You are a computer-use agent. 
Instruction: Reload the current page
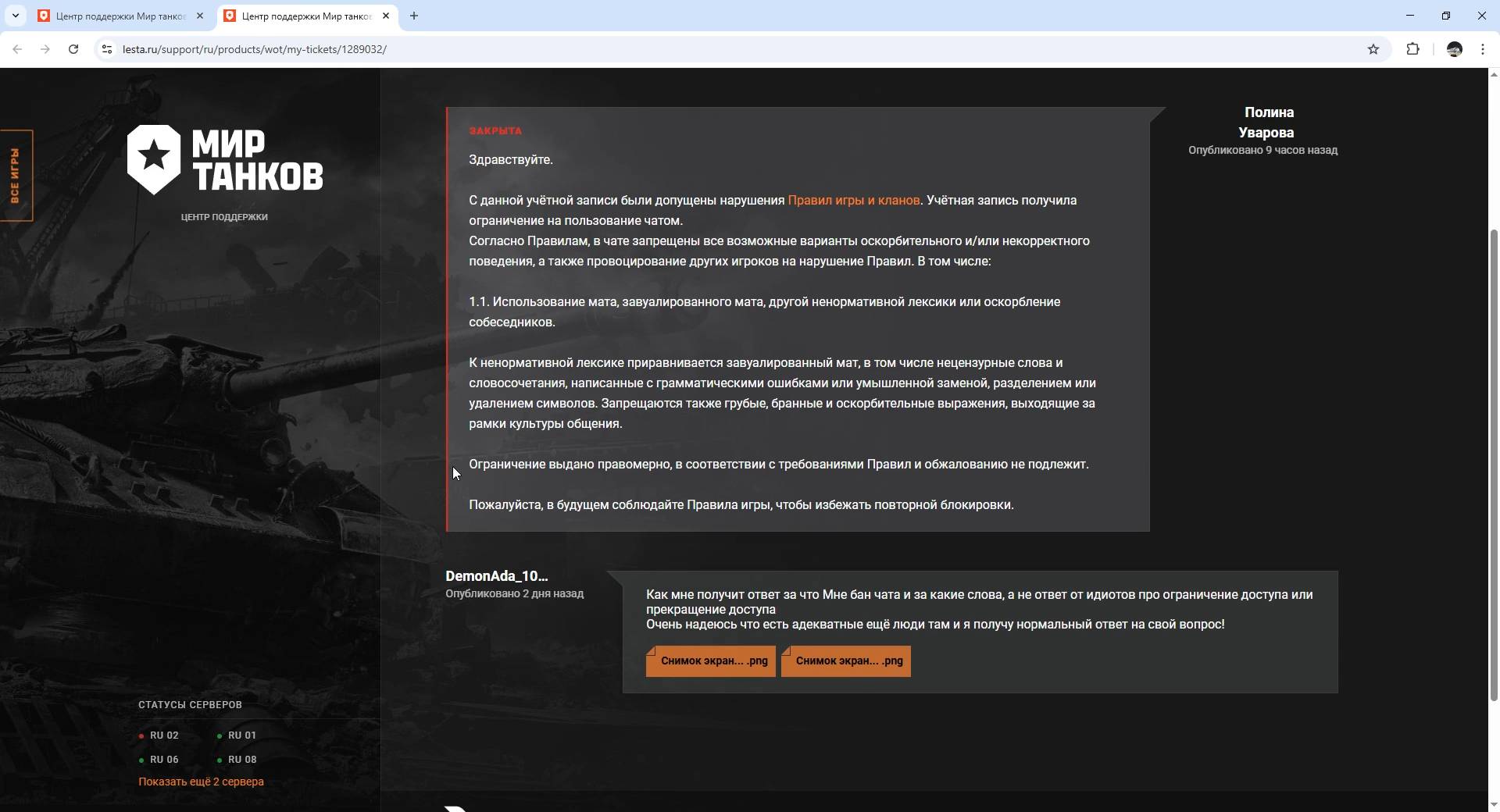73,49
